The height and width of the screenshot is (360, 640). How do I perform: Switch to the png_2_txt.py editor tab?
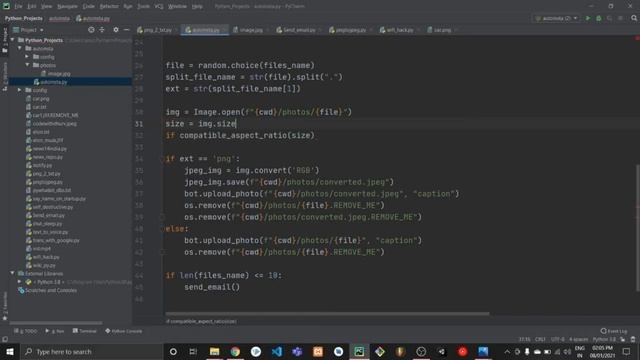157,30
